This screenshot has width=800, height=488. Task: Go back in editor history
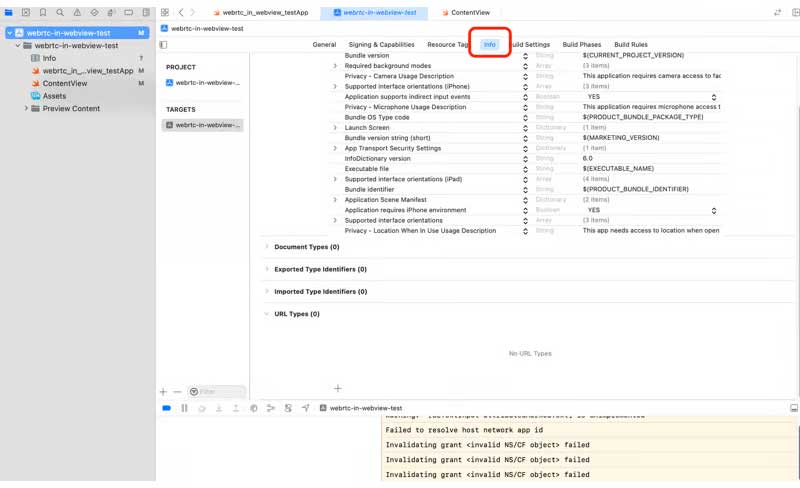click(181, 12)
